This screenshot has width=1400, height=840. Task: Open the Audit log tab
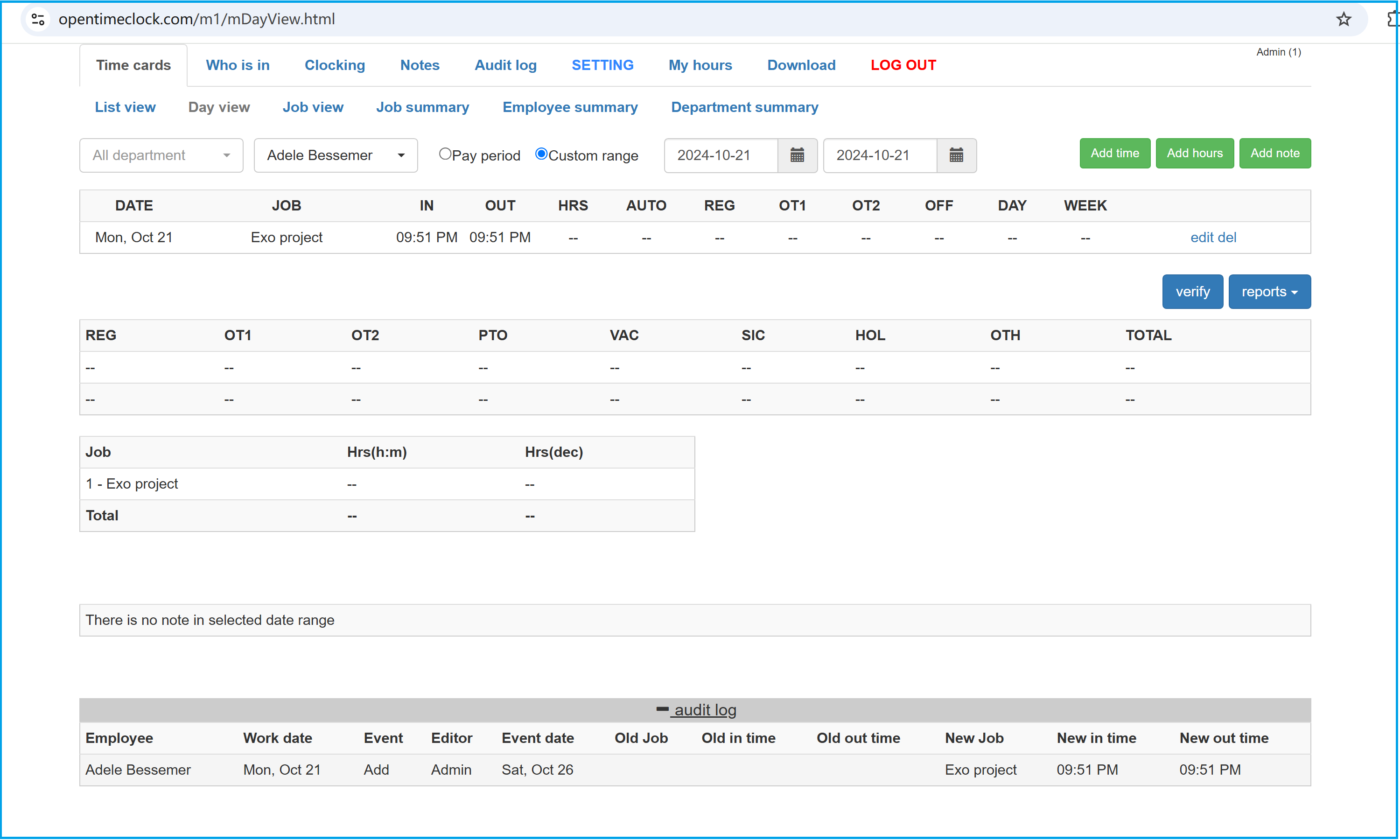tap(506, 65)
